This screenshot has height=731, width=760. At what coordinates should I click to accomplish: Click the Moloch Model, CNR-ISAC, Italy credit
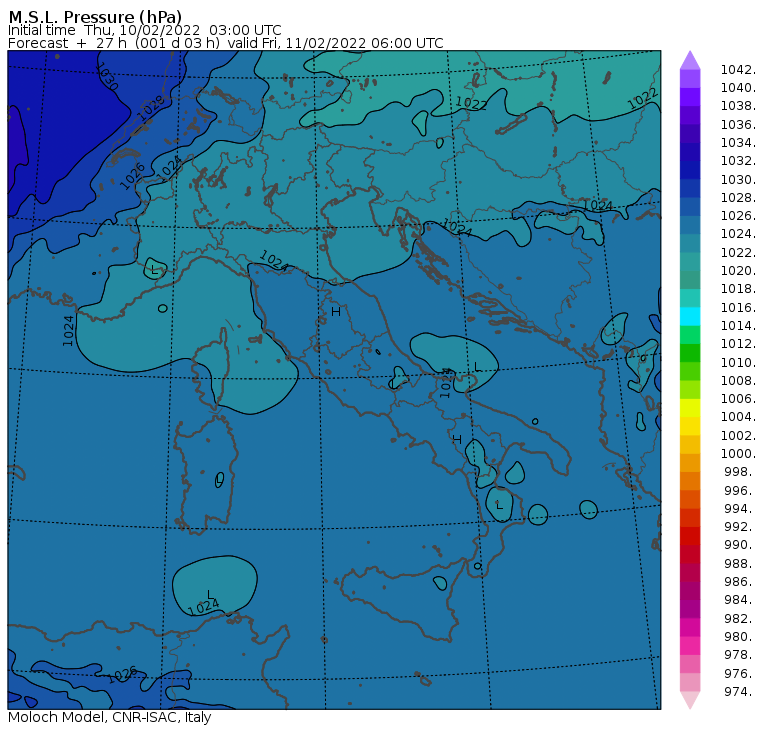pos(110,717)
